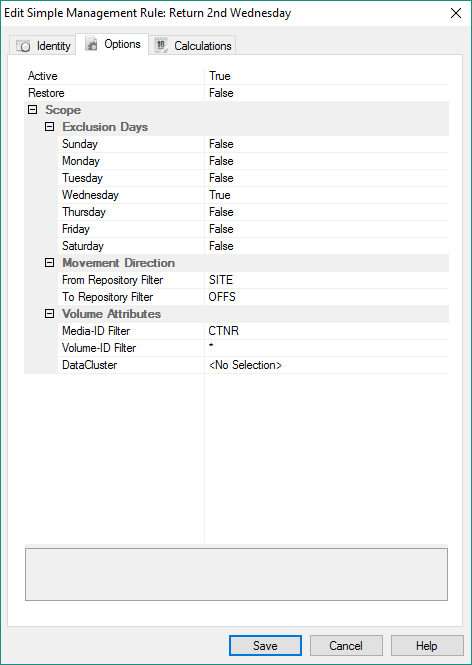Save the management rule
Screen dimensions: 472x665
[x=265, y=645]
